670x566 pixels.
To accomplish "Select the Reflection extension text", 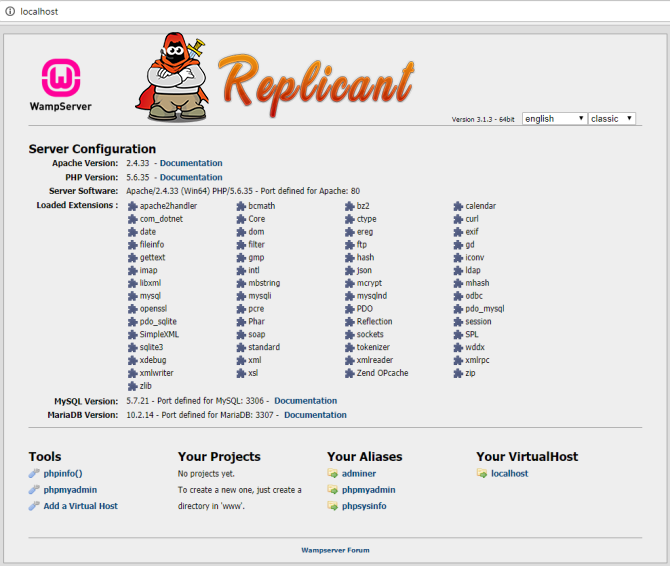I will [x=374, y=321].
